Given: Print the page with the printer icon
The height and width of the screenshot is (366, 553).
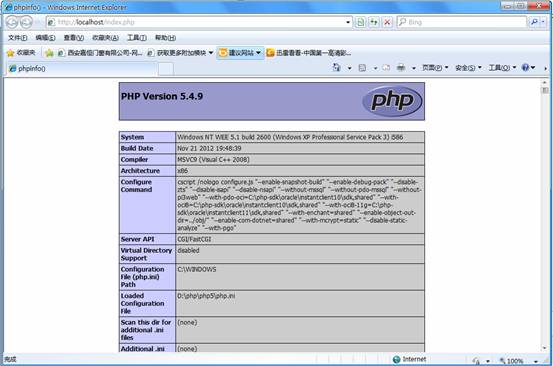Looking at the screenshot, I should [x=401, y=67].
